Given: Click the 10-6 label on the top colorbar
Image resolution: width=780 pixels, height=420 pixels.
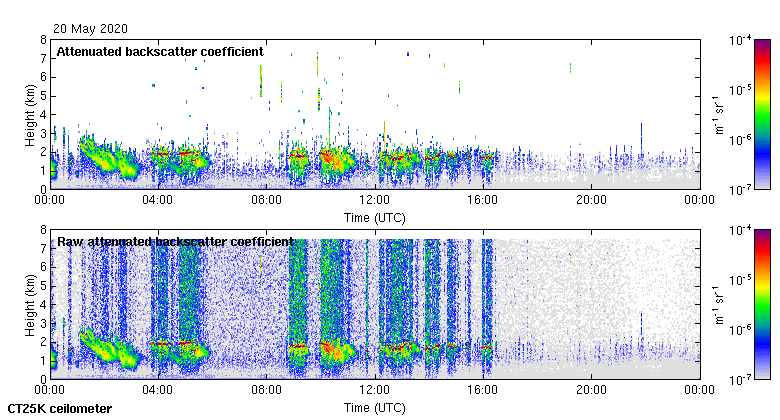Looking at the screenshot, I should (x=740, y=140).
